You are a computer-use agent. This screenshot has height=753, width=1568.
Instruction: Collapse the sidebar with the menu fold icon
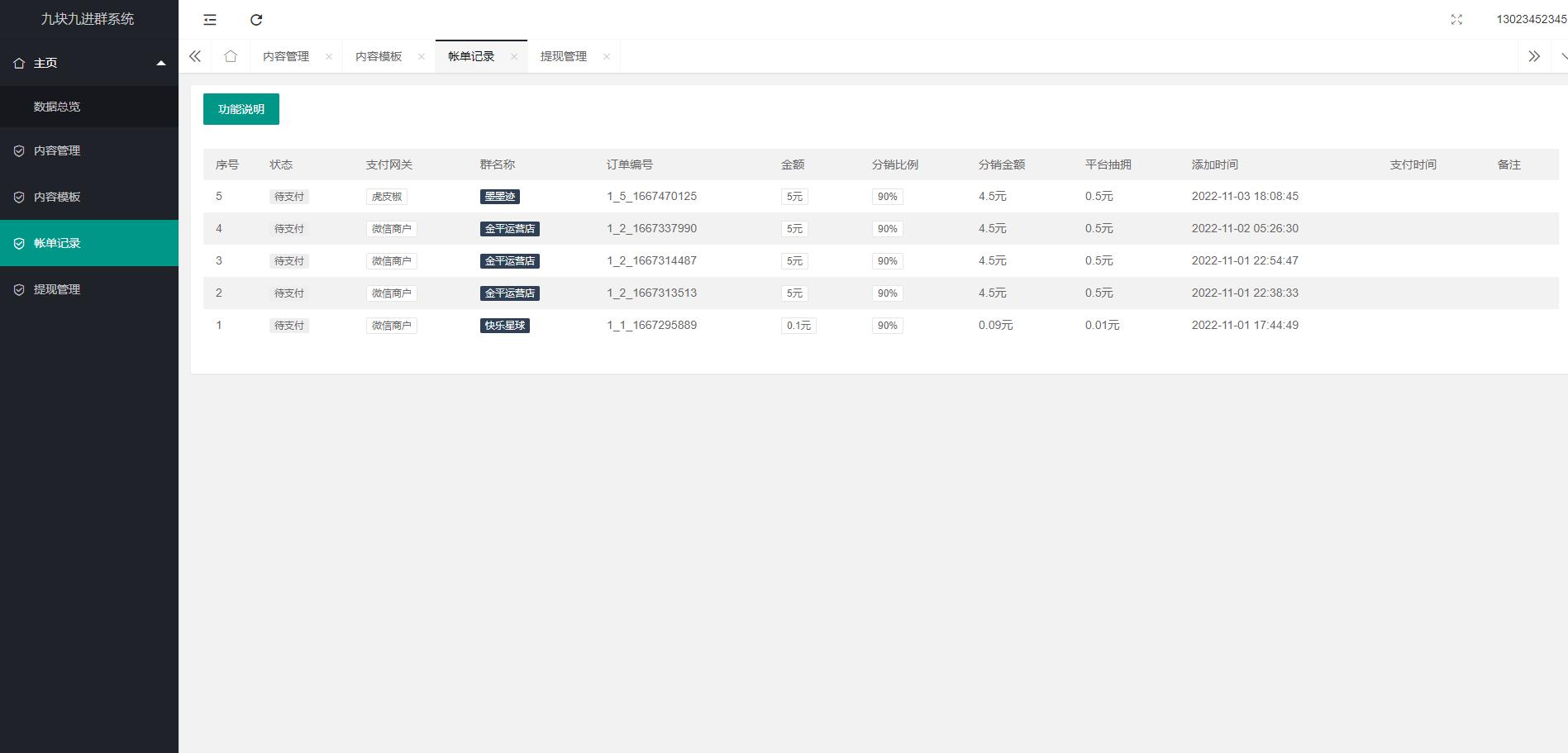[x=210, y=20]
